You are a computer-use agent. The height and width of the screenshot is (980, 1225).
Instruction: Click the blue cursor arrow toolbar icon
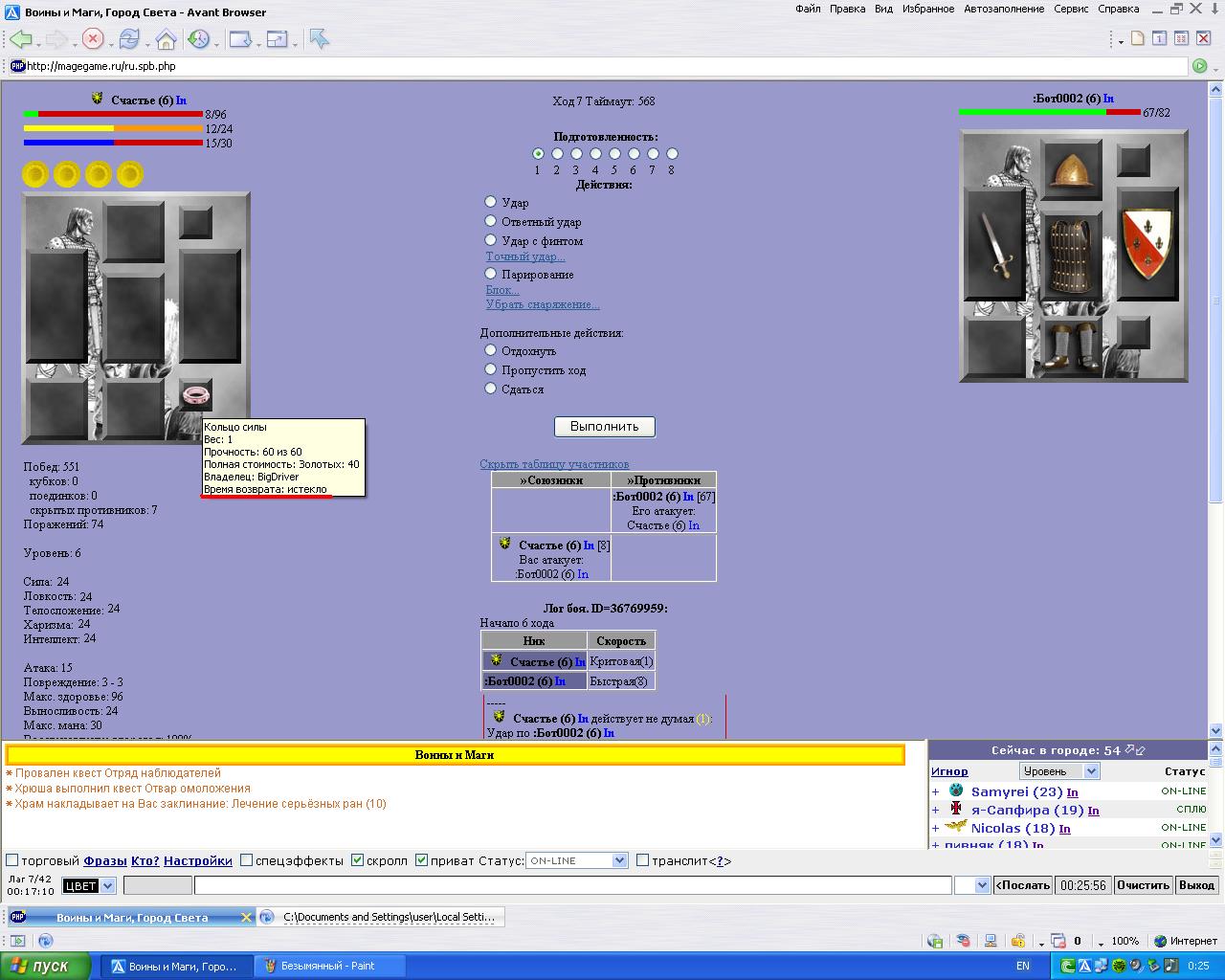(320, 39)
